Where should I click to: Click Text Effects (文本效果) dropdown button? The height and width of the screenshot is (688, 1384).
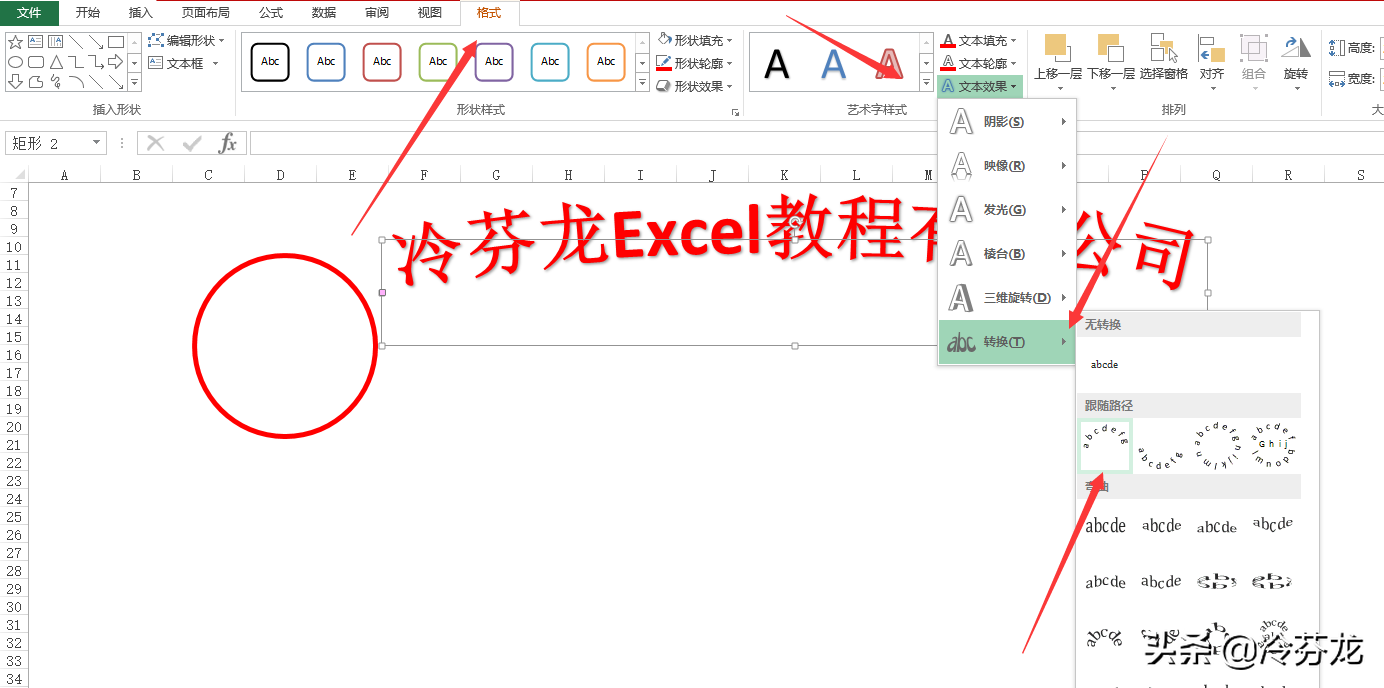[x=980, y=87]
